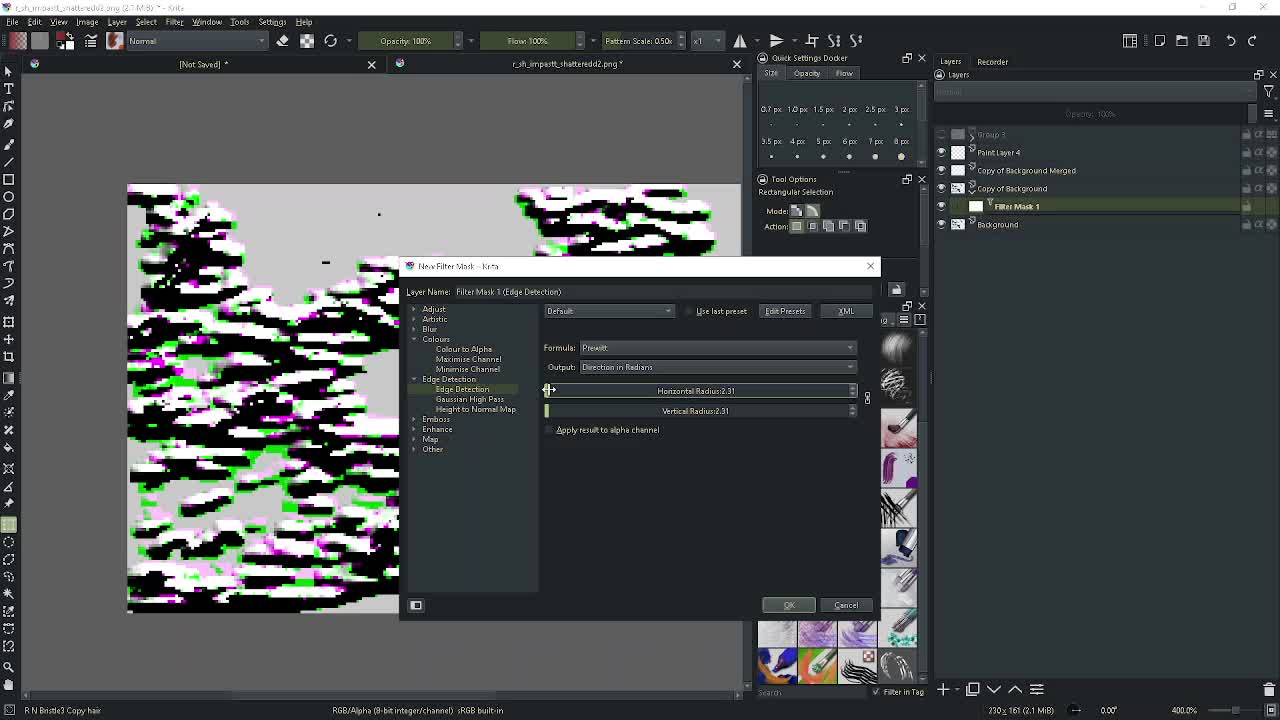The width and height of the screenshot is (1280, 720).
Task: Open the brush preset chooser thumbnail
Action: (x=114, y=41)
